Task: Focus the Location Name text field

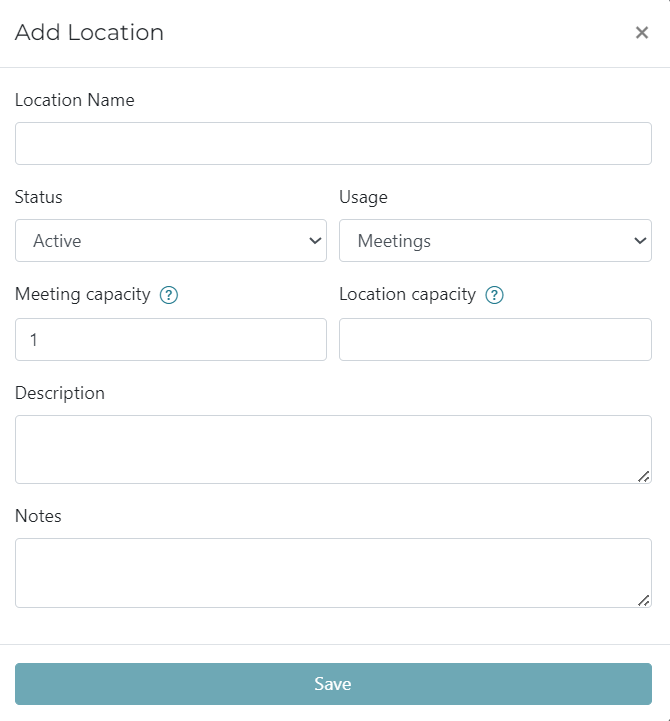Action: pos(333,144)
